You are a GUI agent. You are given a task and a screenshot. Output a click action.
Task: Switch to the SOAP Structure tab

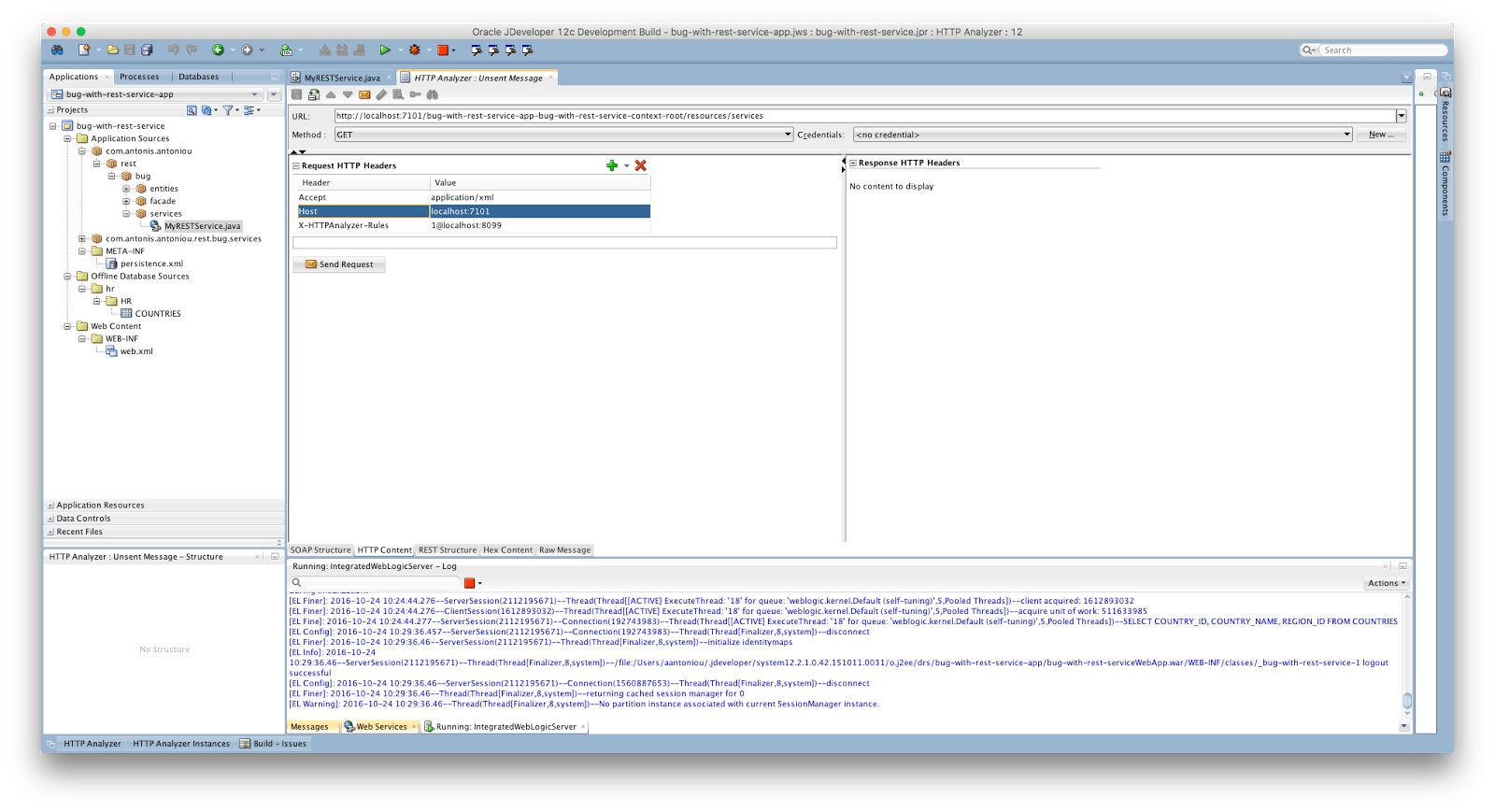(320, 550)
